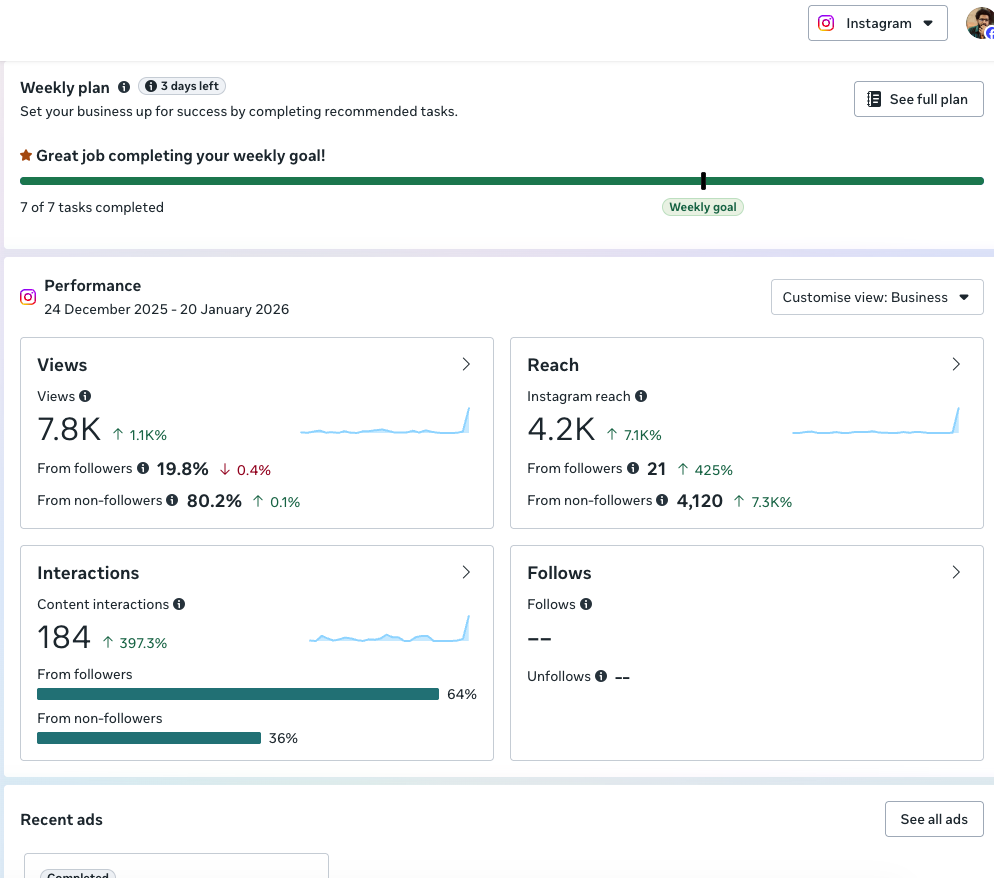Click info icon next to Views metric
This screenshot has width=994, height=878.
(85, 396)
